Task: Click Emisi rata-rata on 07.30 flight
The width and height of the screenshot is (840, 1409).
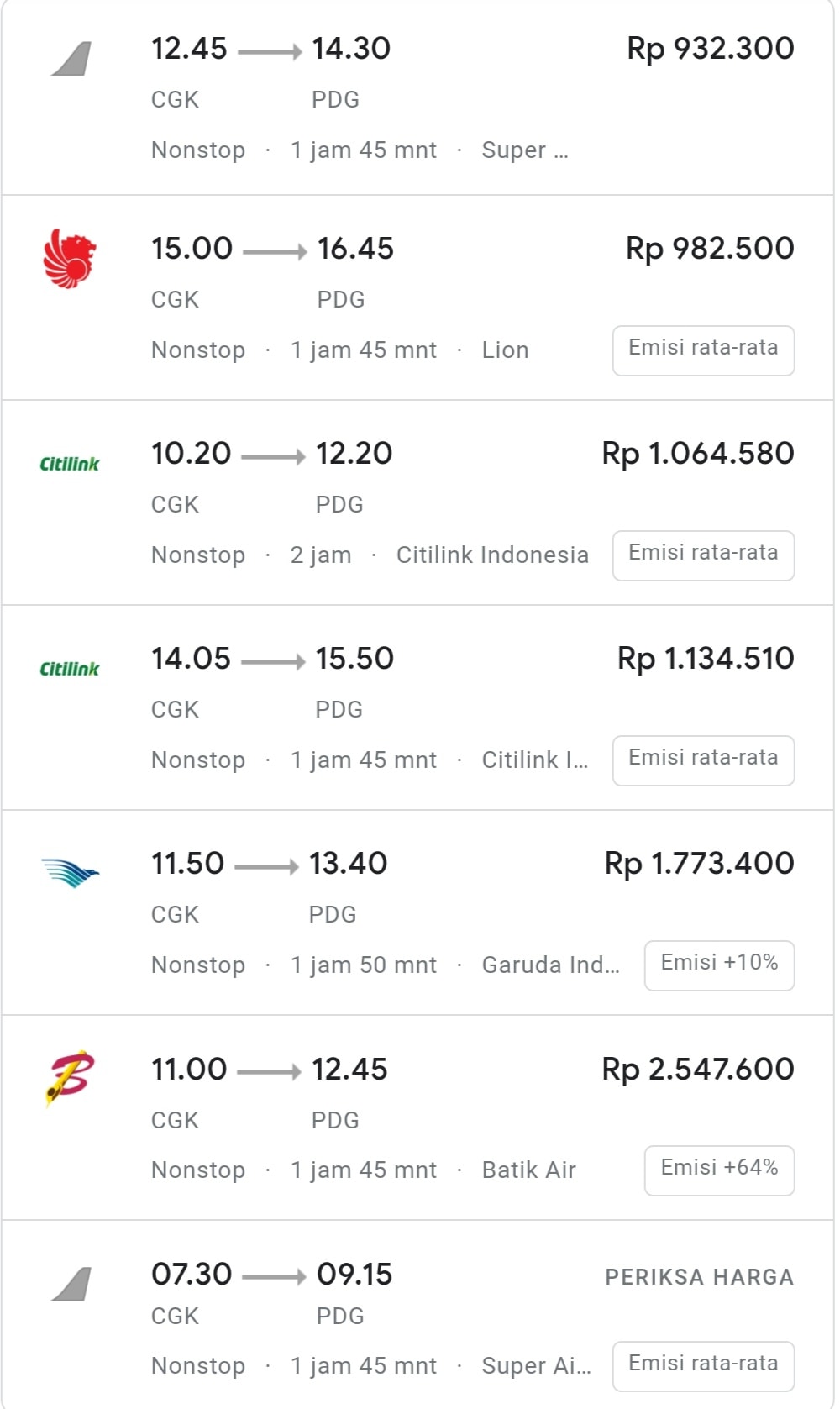Action: coord(703,1365)
